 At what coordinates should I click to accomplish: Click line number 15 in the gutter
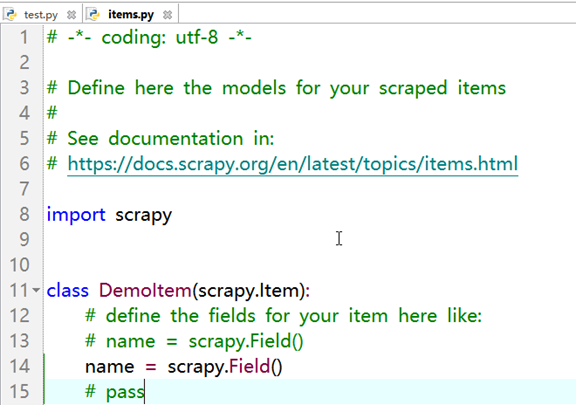click(x=19, y=391)
